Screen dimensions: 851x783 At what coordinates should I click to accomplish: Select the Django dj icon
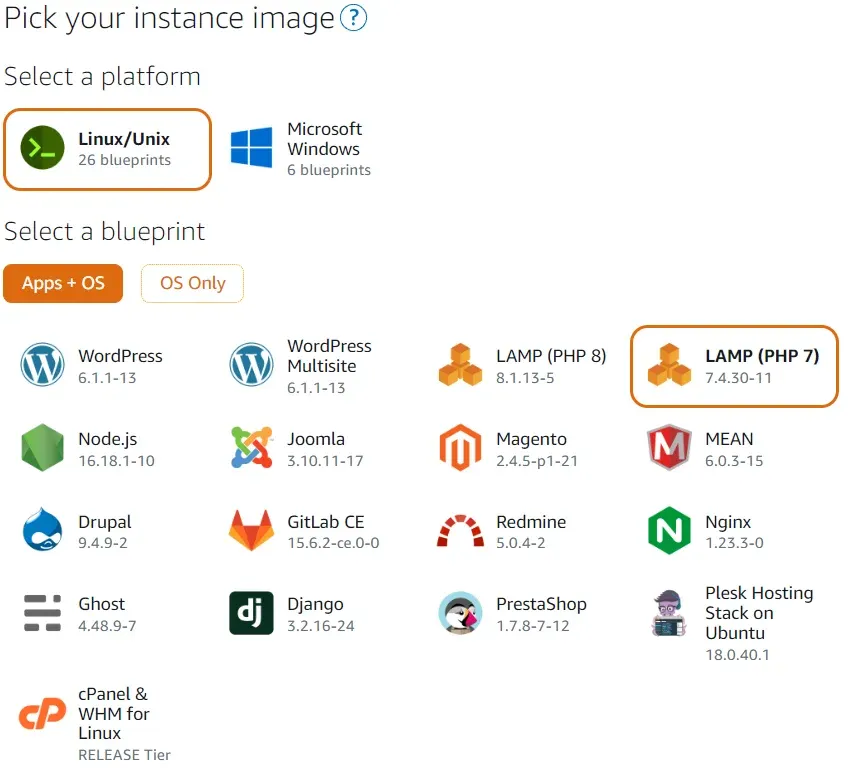[x=251, y=613]
